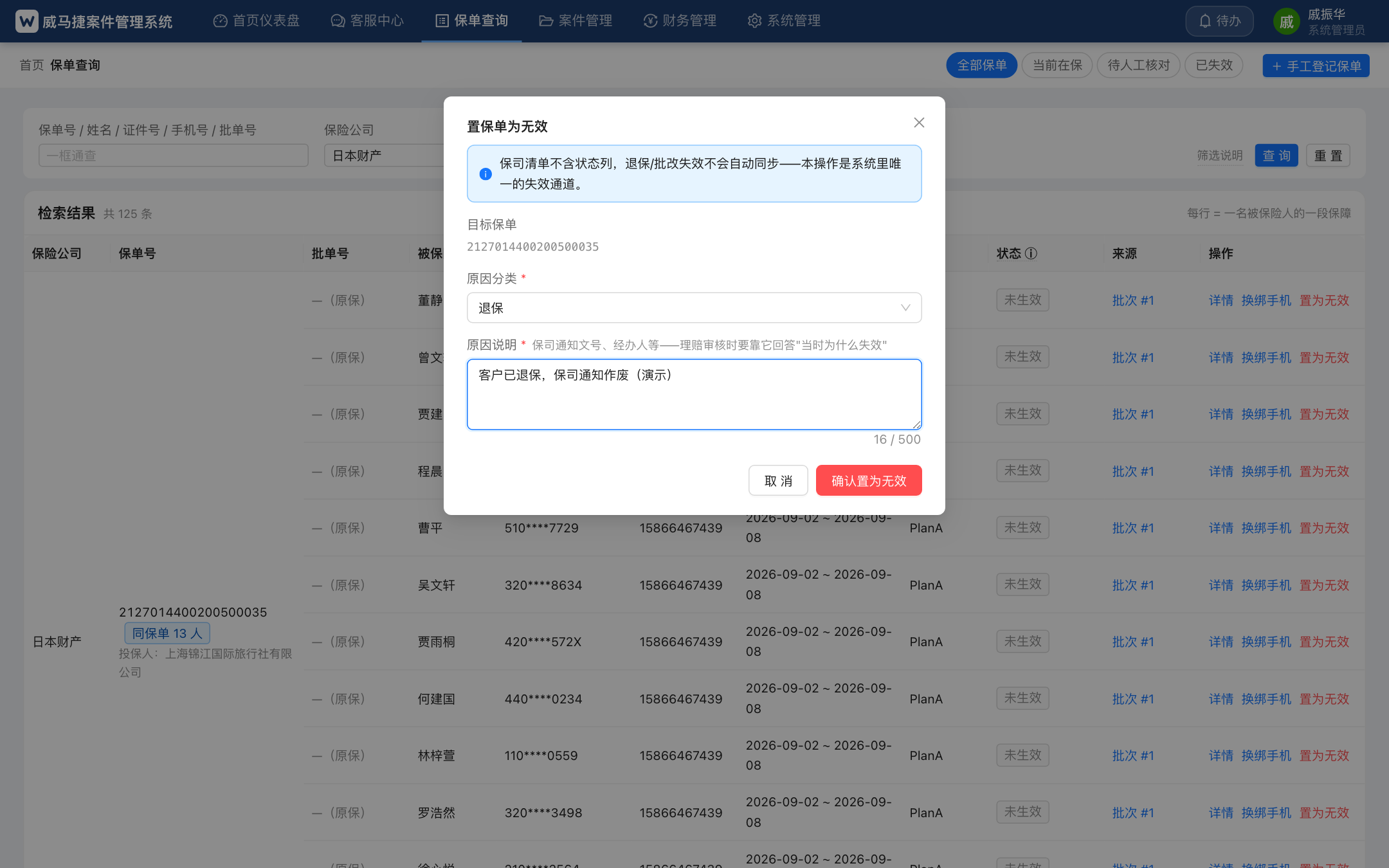Viewport: 1389px width, 868px height.
Task: Click PlanA cell in 曹平 row
Action: coord(926,528)
